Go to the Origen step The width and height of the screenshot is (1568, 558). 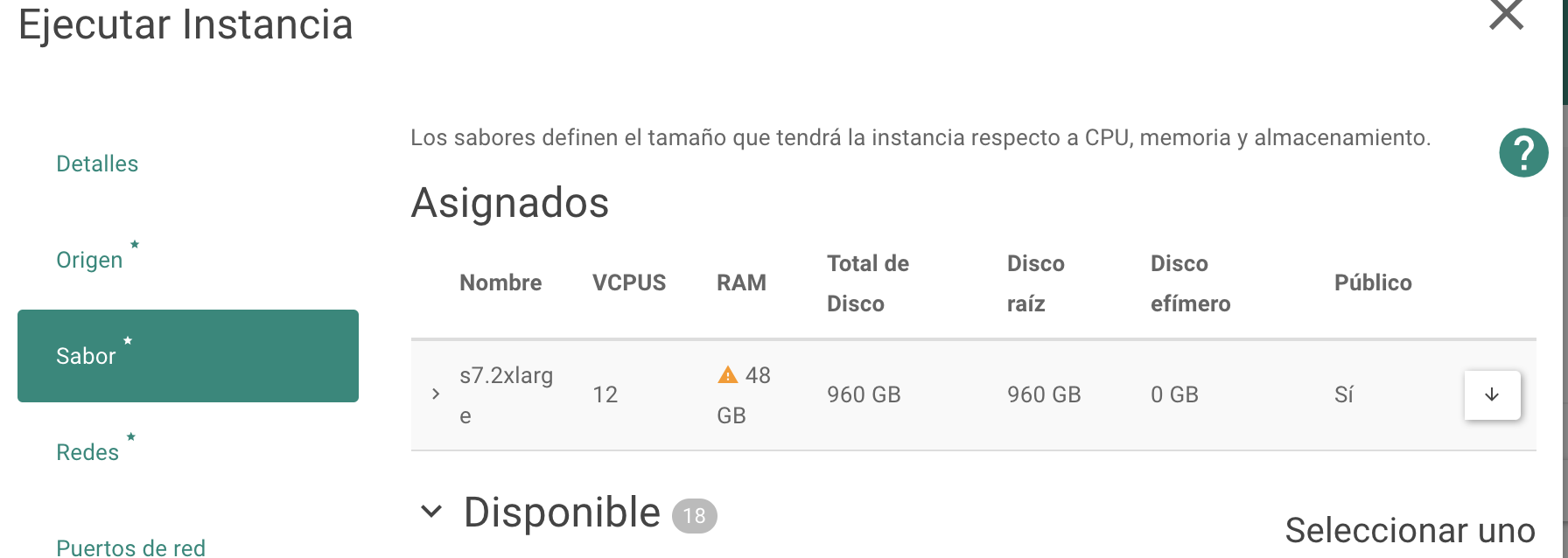88,259
